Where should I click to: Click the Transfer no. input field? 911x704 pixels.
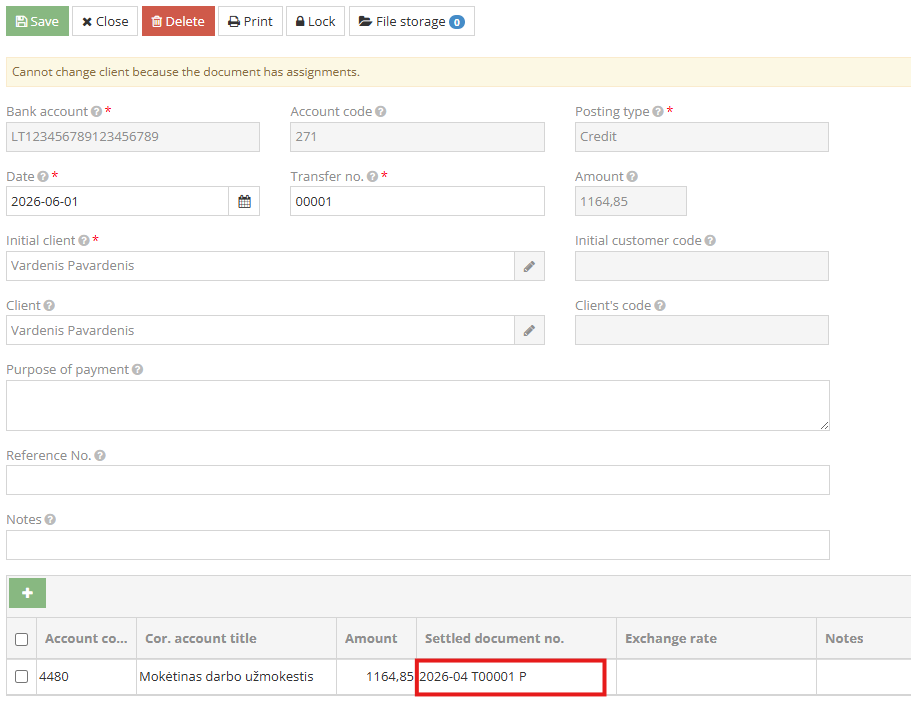pos(417,202)
